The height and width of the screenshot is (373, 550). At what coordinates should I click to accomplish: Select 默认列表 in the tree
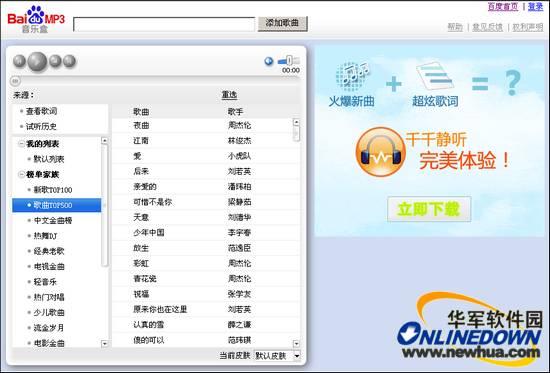[49, 159]
